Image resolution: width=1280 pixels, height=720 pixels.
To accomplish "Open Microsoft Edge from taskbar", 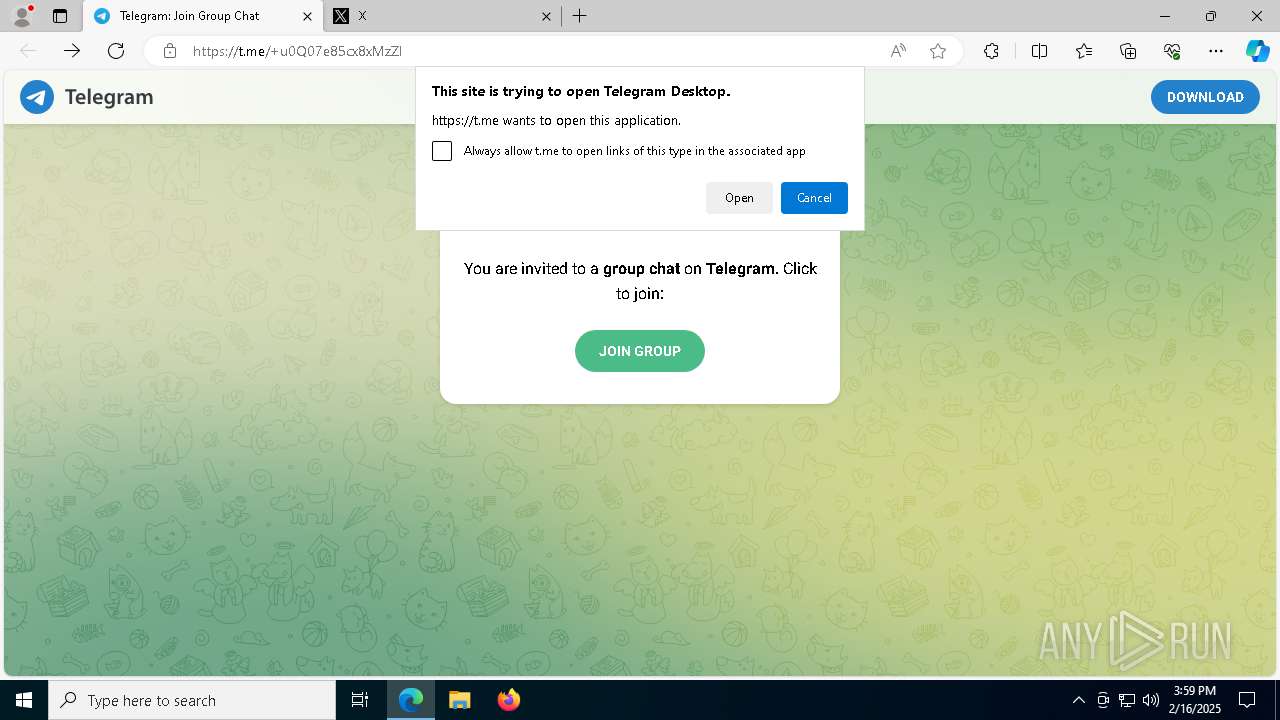I will tap(411, 700).
